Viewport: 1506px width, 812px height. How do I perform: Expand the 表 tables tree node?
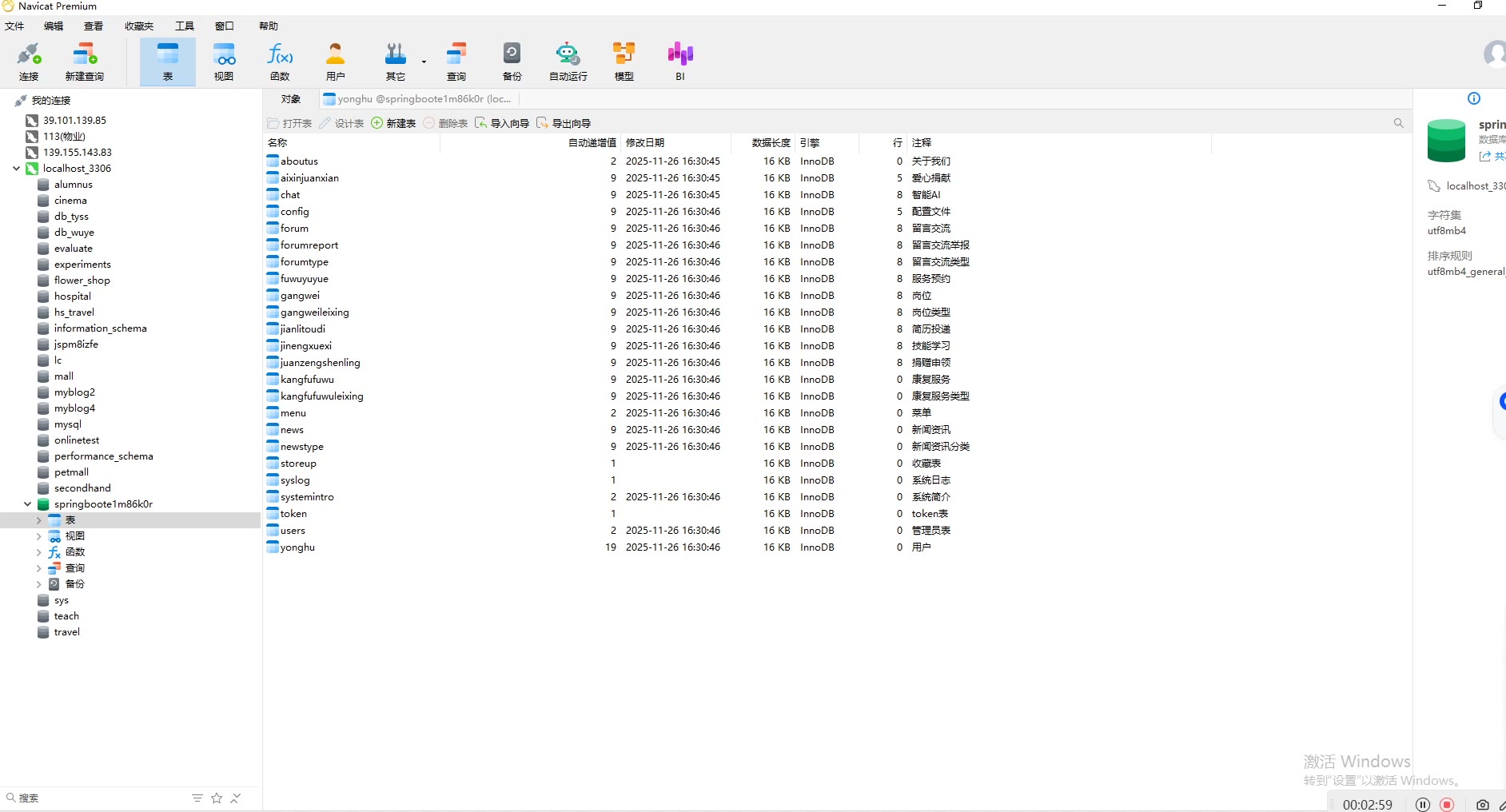(x=38, y=520)
